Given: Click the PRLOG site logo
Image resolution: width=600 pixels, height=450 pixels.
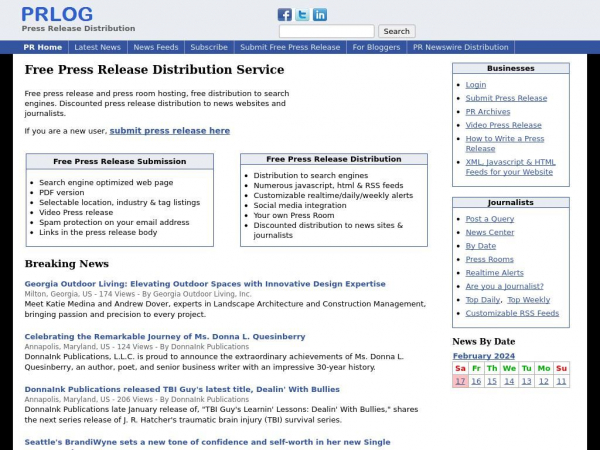Looking at the screenshot, I should point(57,14).
